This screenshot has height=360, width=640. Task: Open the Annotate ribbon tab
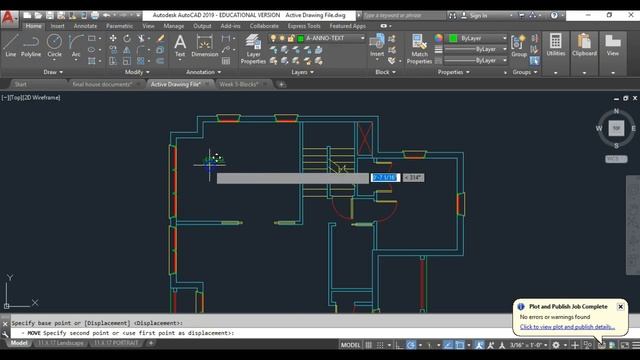pos(85,26)
